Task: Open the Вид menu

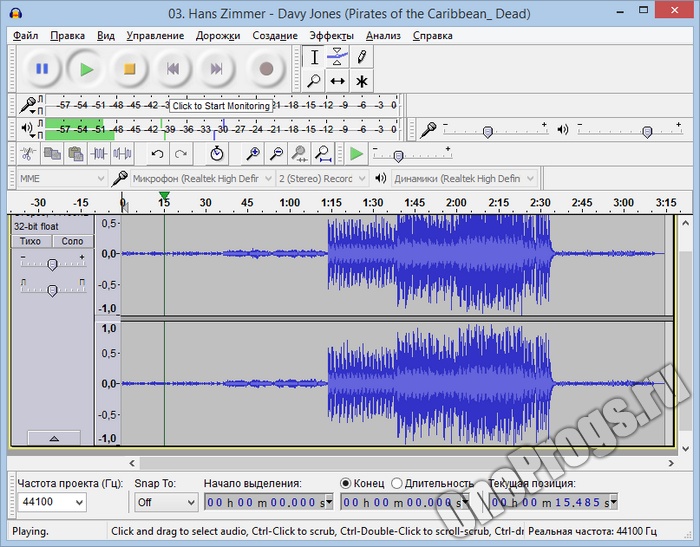Action: pyautogui.click(x=106, y=36)
